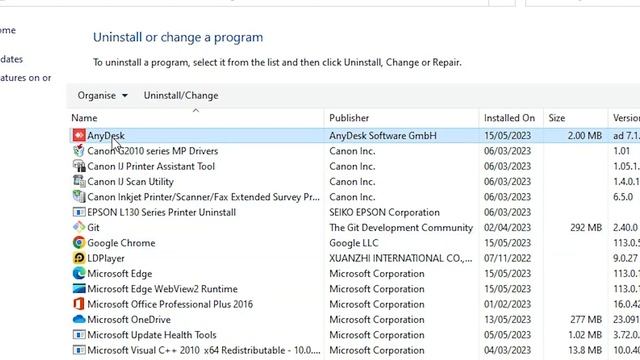Click the 13.8 MB size value
Viewport: 640px width, 360px height.
(x=584, y=350)
